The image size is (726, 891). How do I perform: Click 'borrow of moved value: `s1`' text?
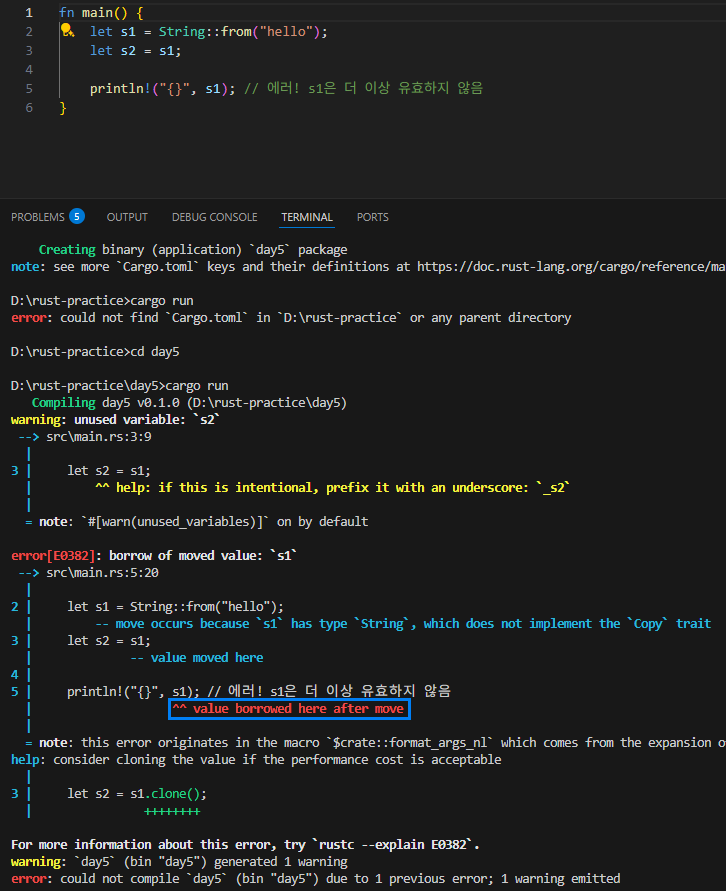pos(203,556)
